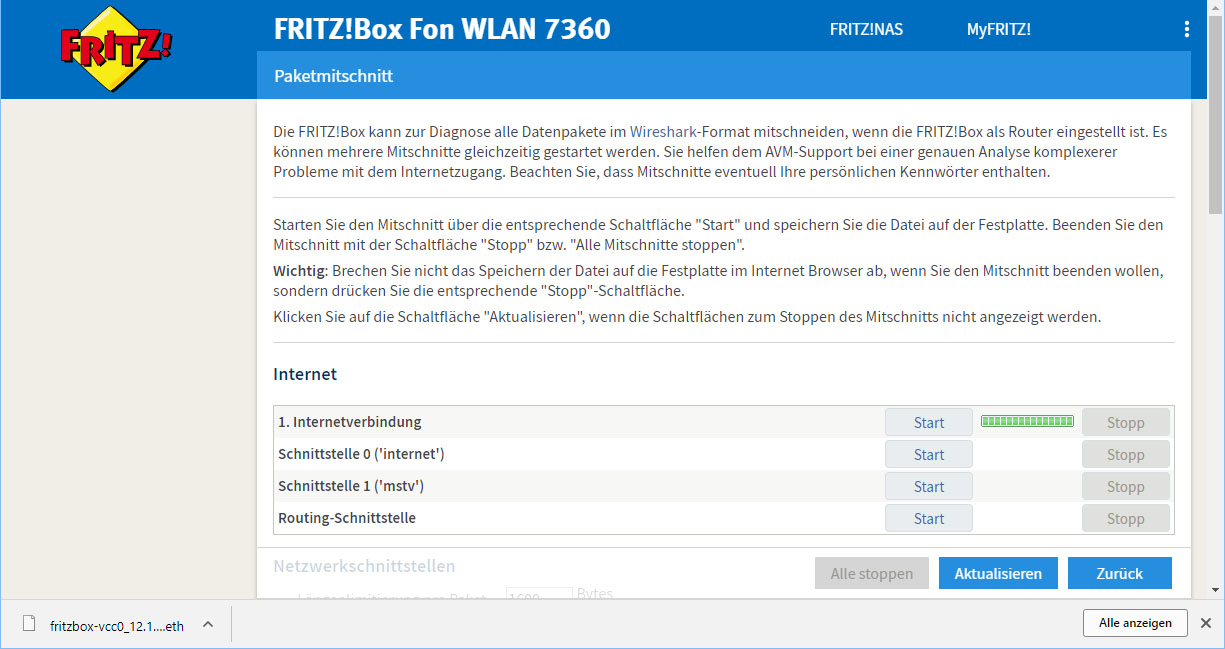Open MyFRITZ! from the header
1225x649 pixels.
(998, 29)
